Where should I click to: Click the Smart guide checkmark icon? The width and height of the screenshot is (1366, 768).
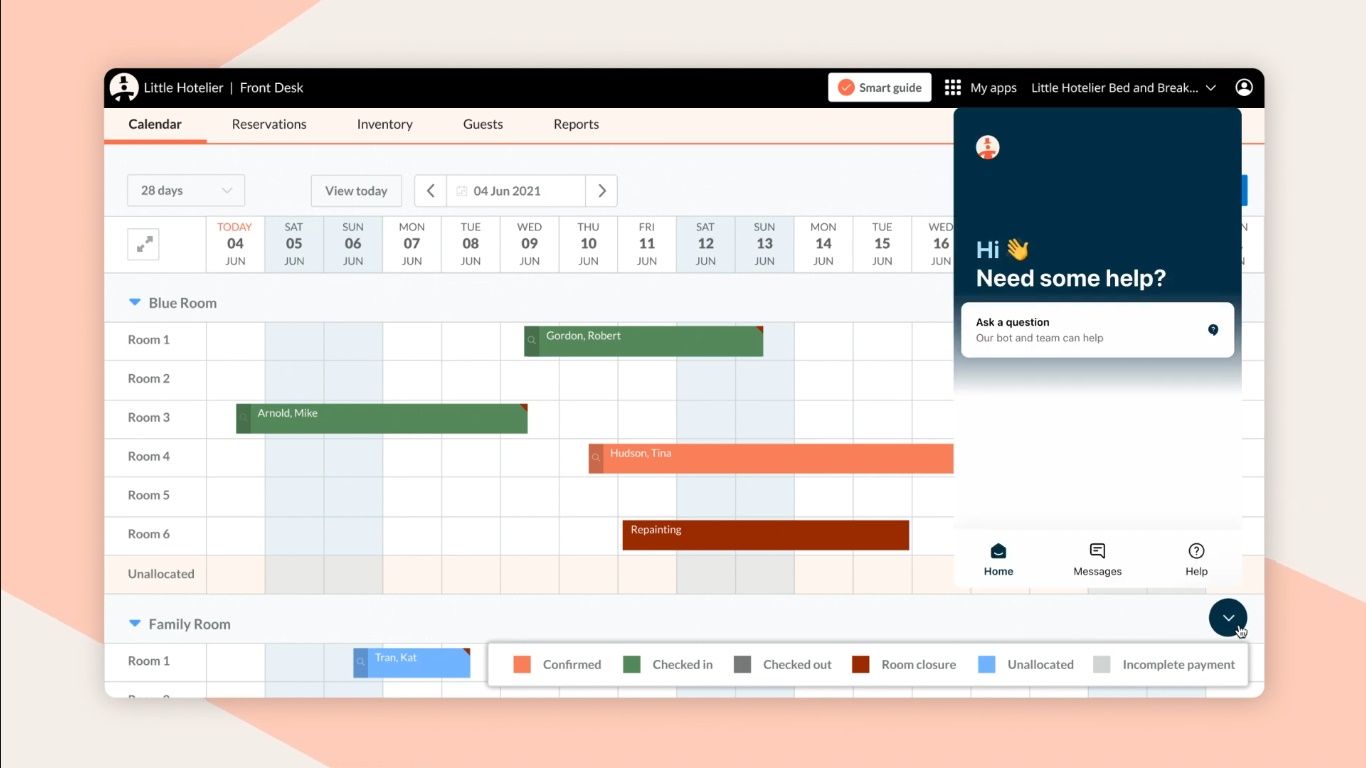(x=846, y=88)
